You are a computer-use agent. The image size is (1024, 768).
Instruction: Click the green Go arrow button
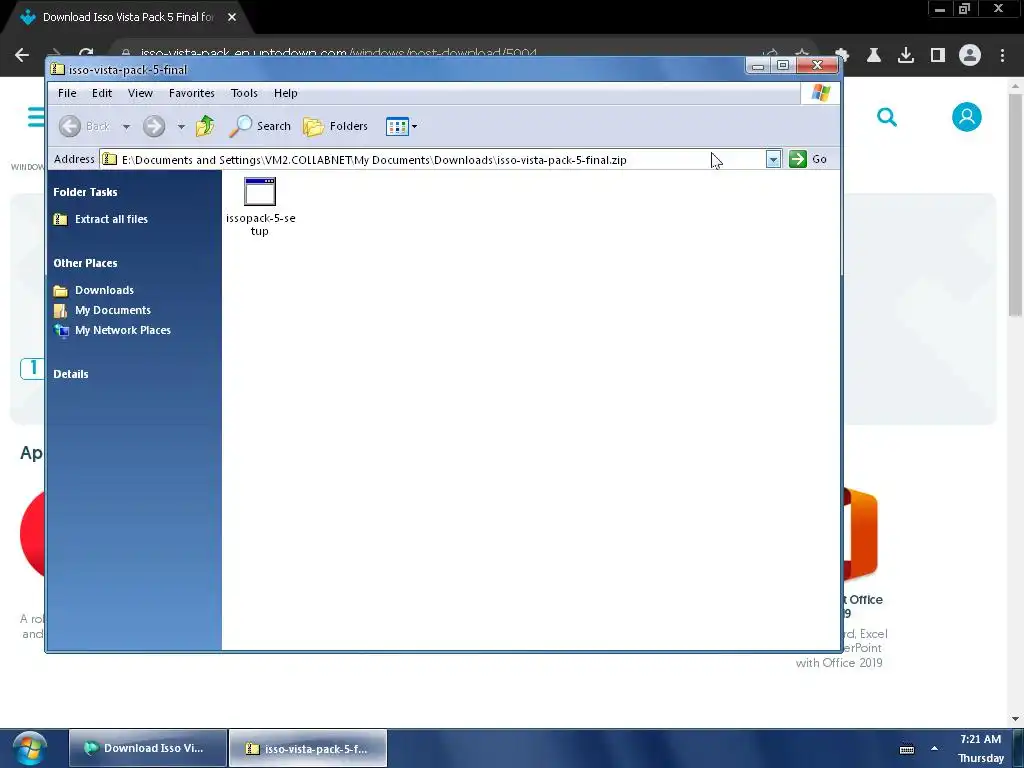797,159
